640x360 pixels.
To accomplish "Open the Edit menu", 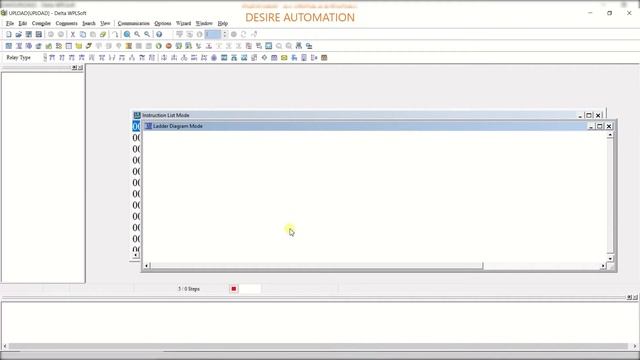I will (22, 23).
